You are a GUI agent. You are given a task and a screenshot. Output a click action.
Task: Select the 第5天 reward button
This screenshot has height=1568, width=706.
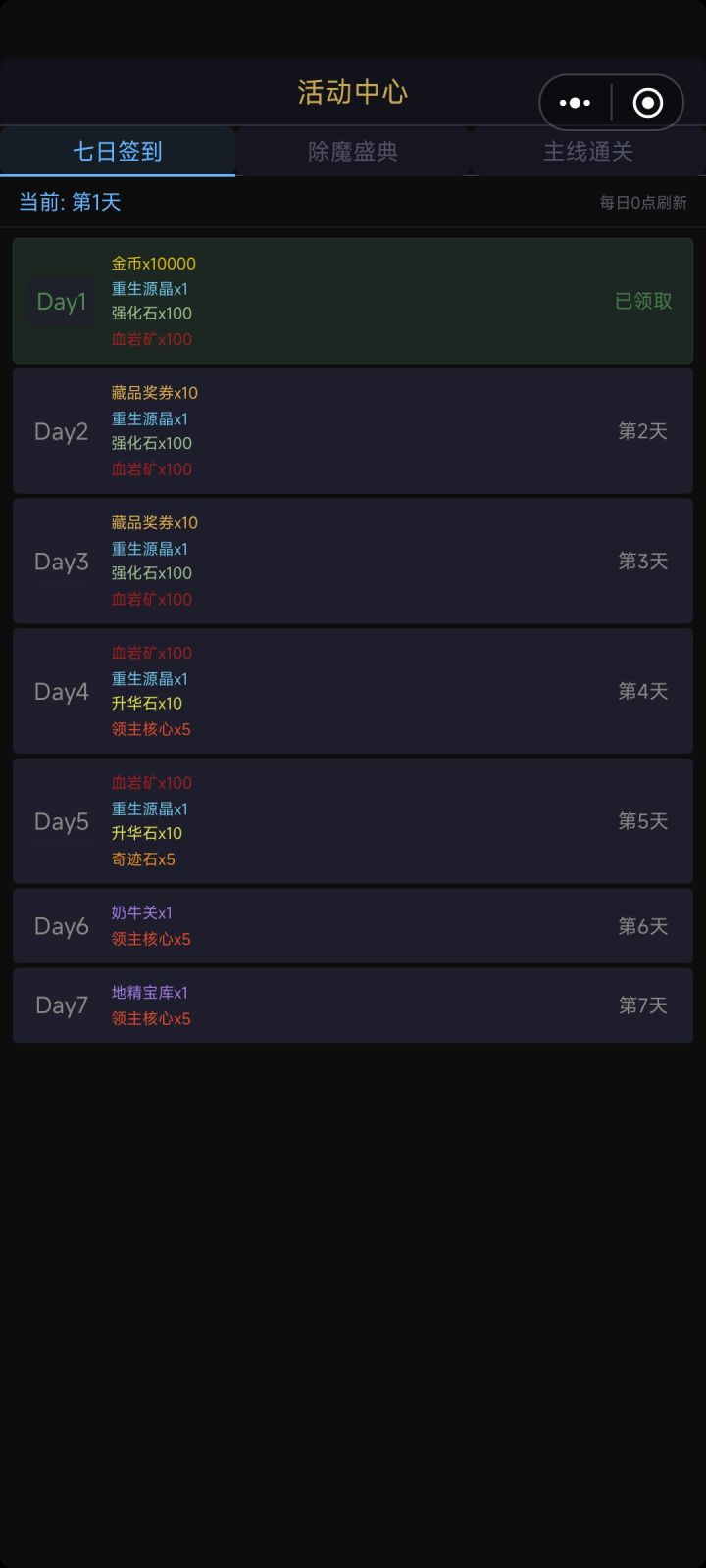642,821
